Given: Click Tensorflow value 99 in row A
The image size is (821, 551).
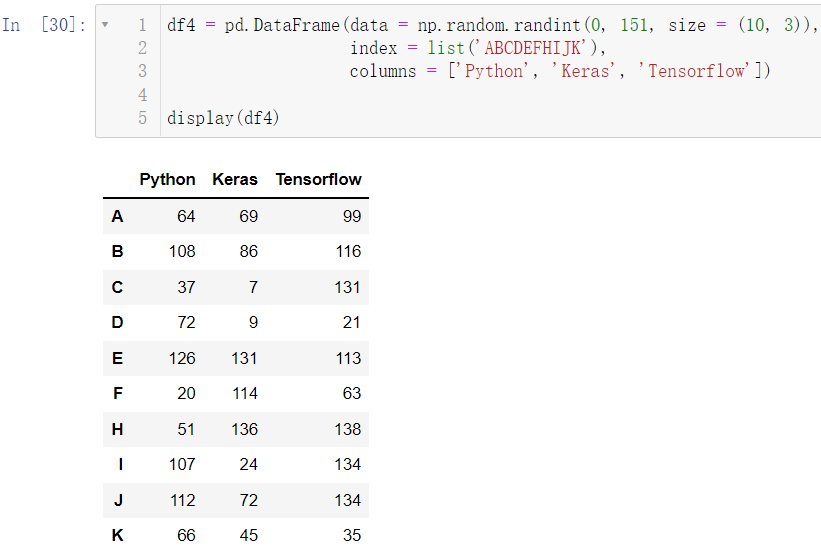Looking at the screenshot, I should [352, 216].
